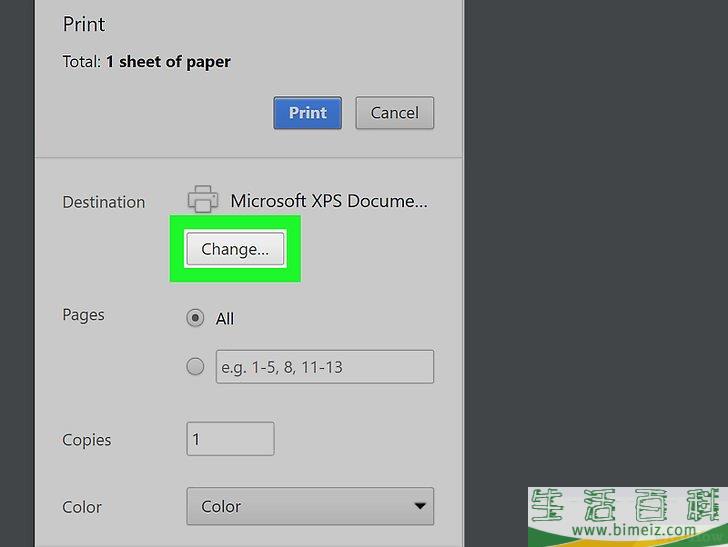Click the Destination label
728x547 pixels.
pos(104,202)
